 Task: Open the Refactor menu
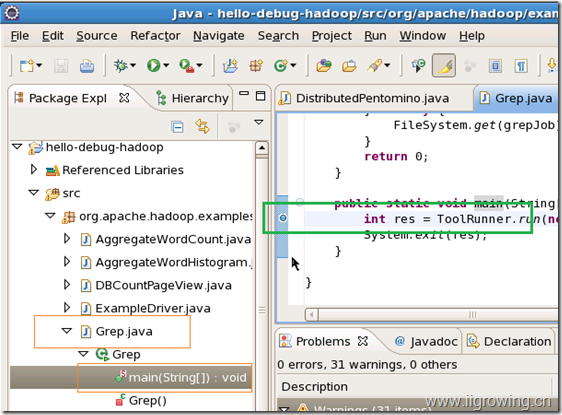click(155, 36)
